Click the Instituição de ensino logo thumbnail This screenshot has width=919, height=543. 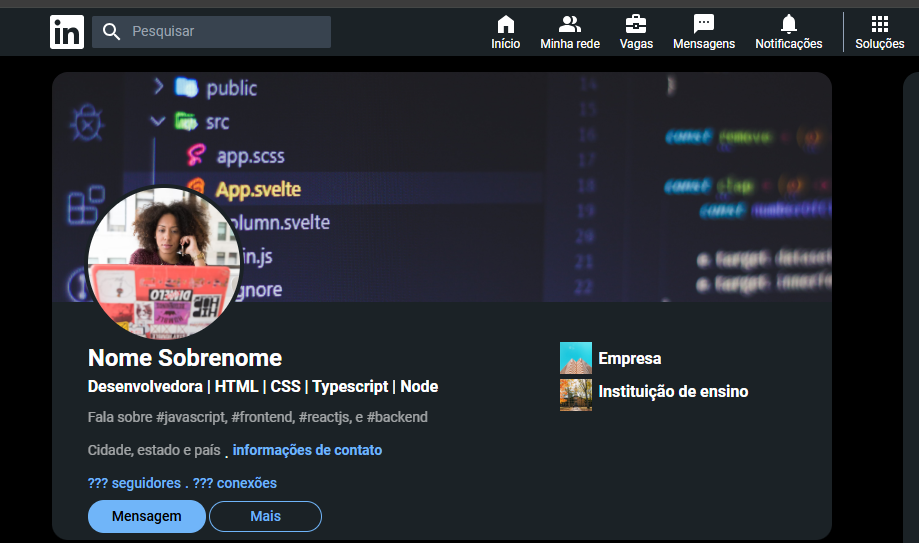(x=576, y=394)
